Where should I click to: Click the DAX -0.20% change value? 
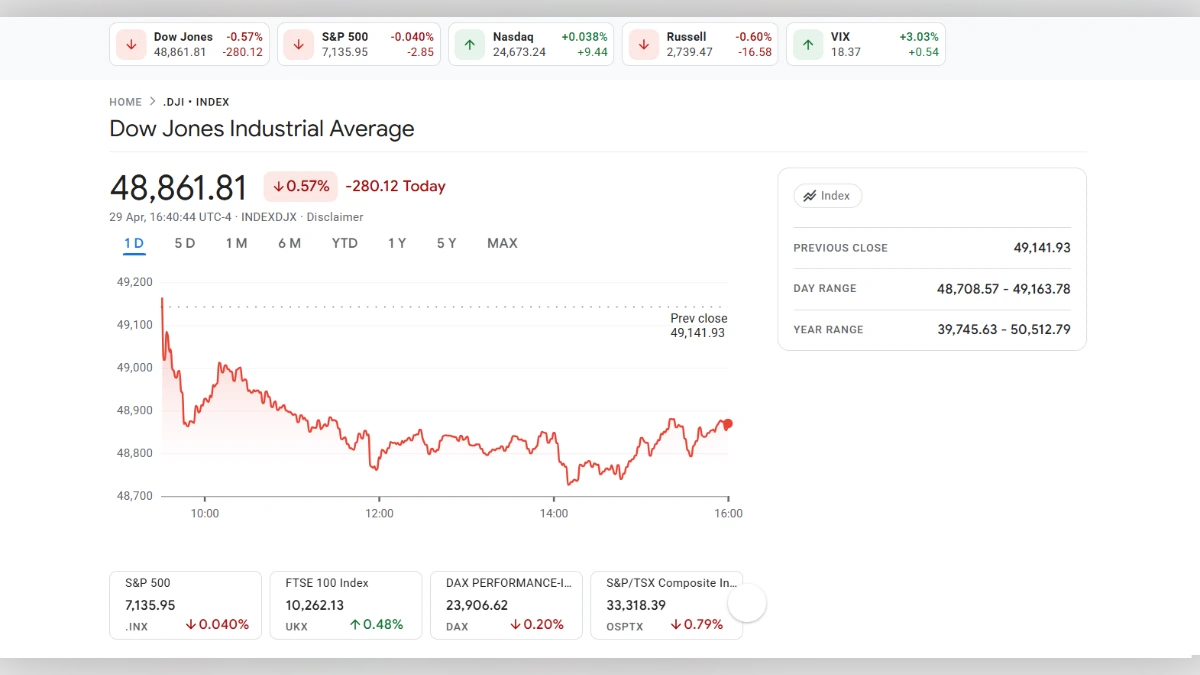(x=537, y=625)
